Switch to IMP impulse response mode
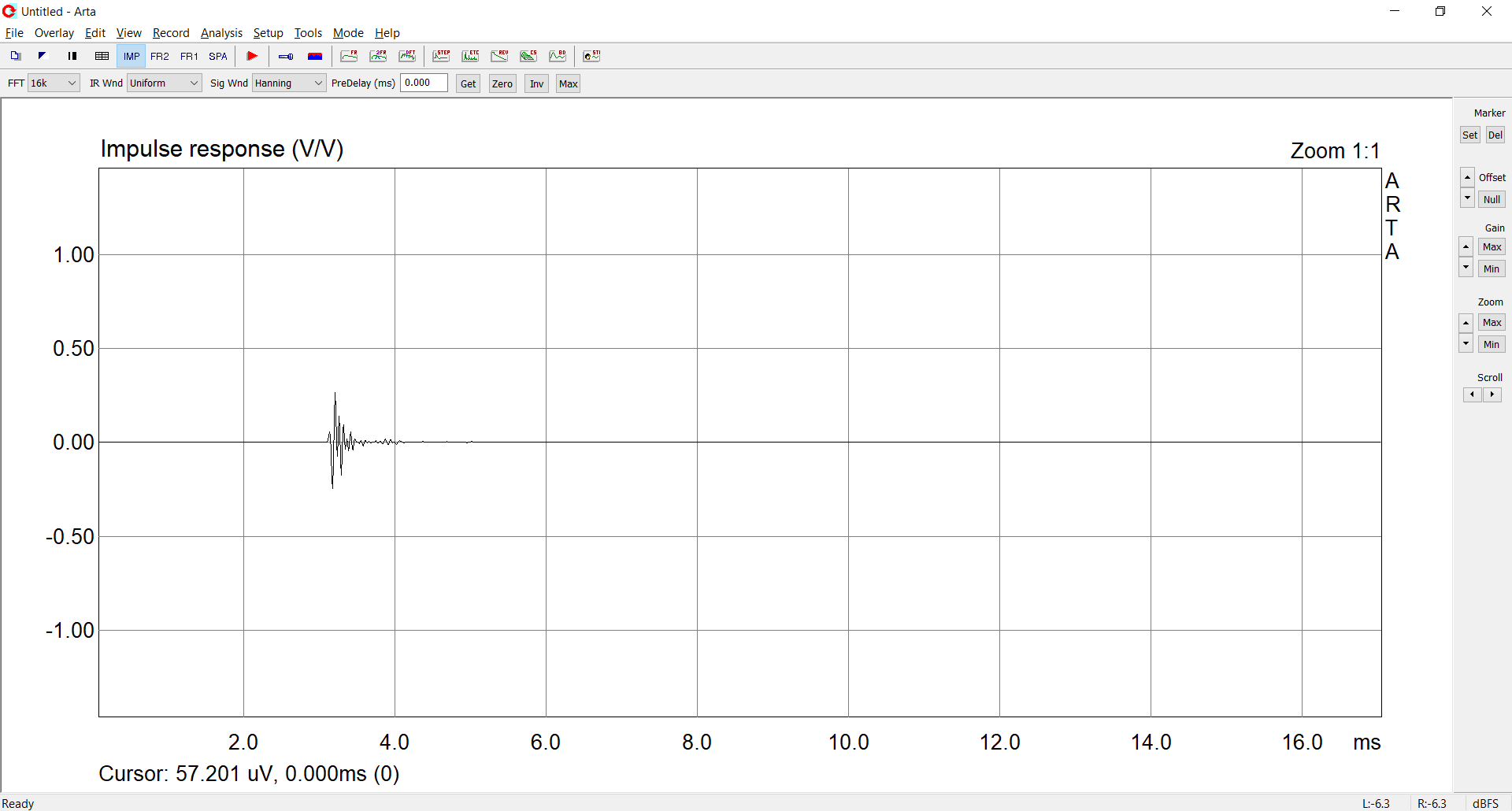The image size is (1512, 811). point(132,56)
